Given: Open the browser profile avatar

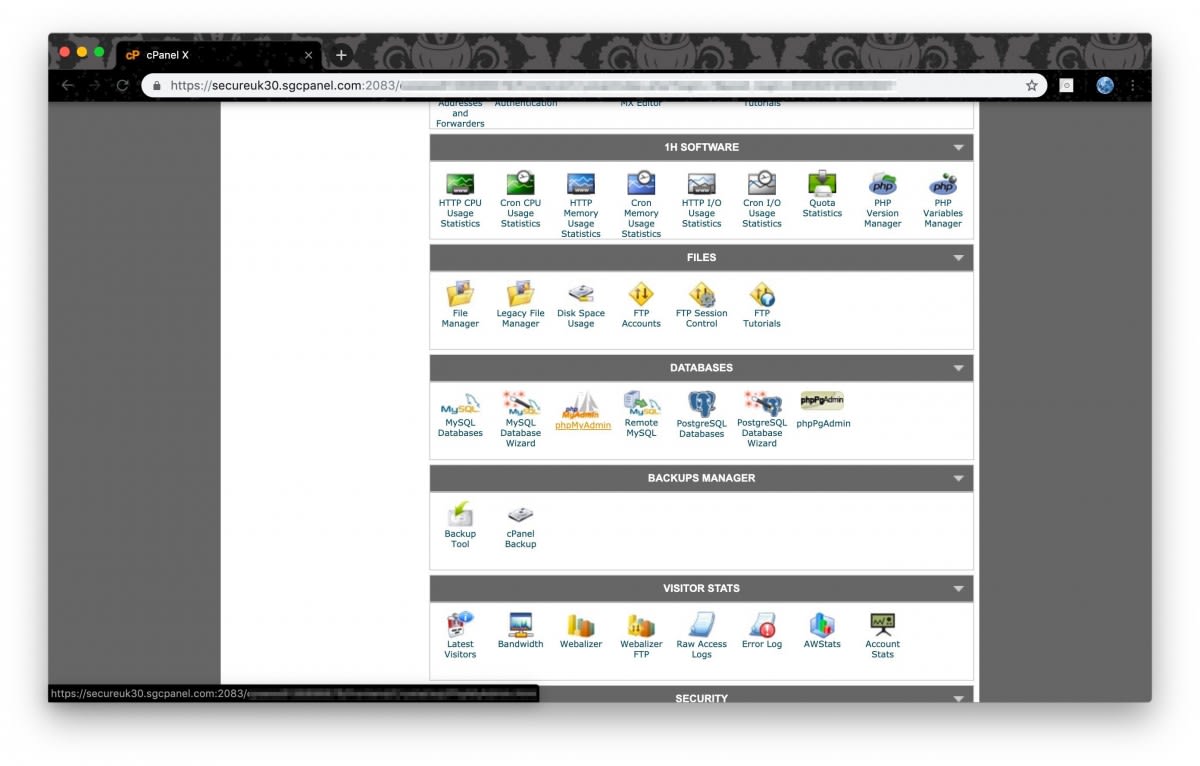Looking at the screenshot, I should [x=1105, y=86].
